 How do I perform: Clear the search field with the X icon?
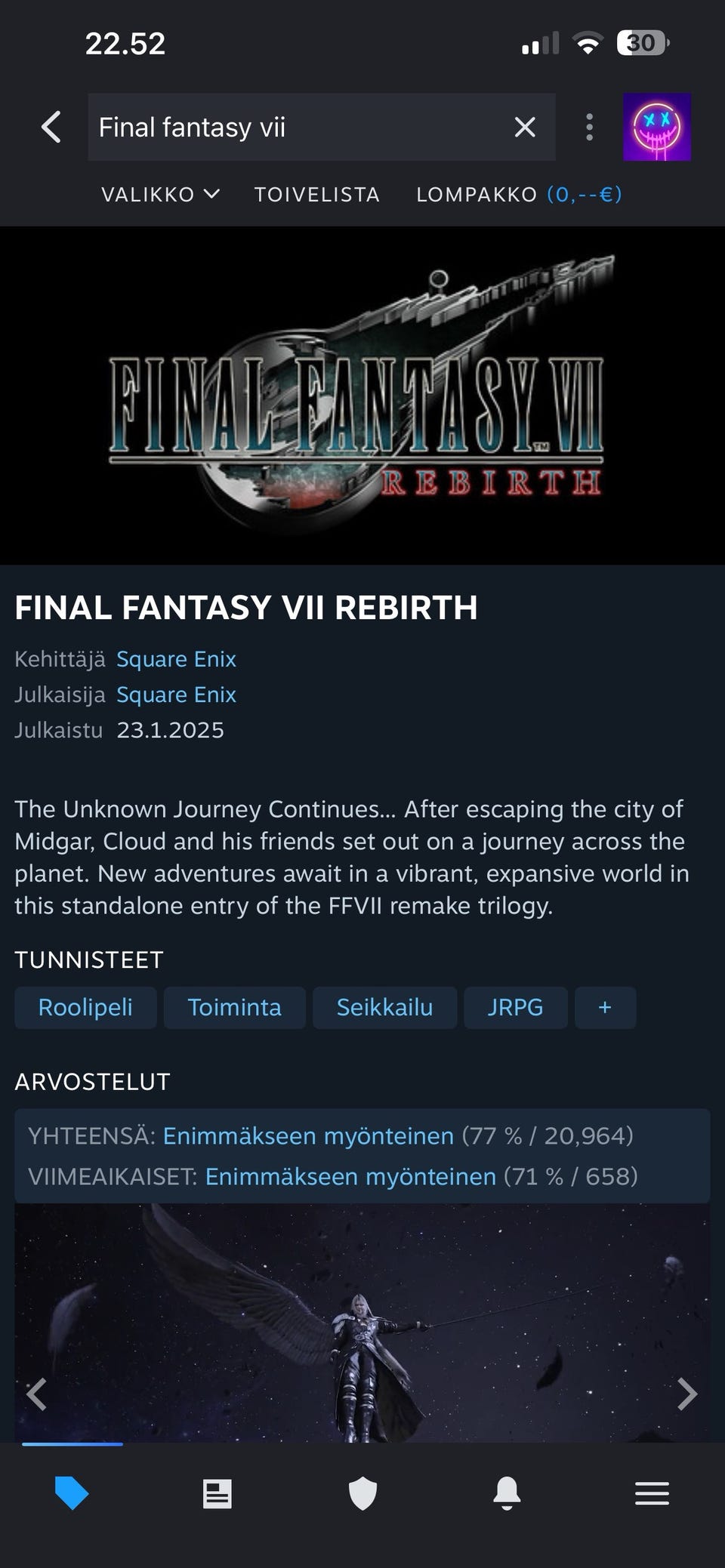(x=525, y=127)
